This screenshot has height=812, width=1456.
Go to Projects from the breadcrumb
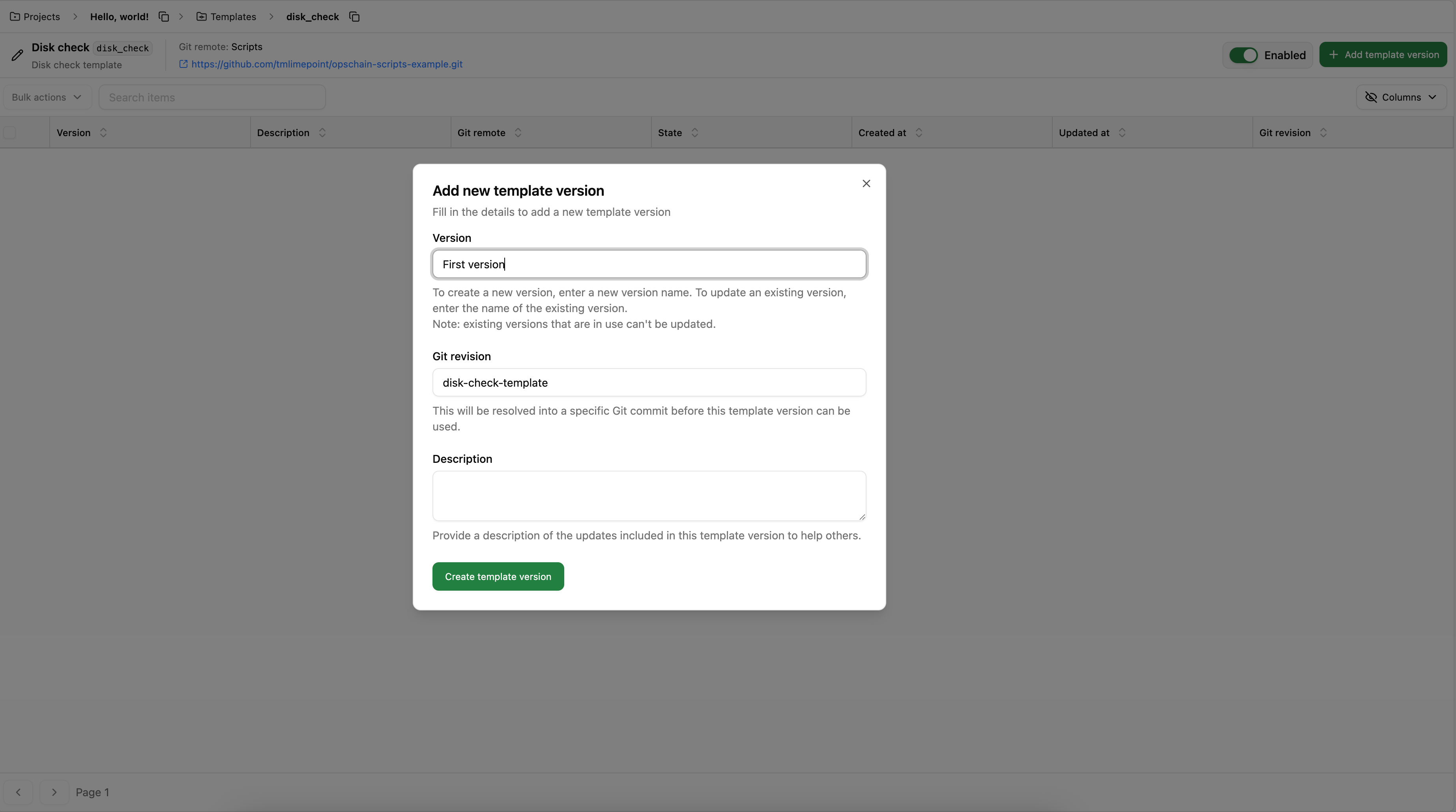pyautogui.click(x=41, y=17)
